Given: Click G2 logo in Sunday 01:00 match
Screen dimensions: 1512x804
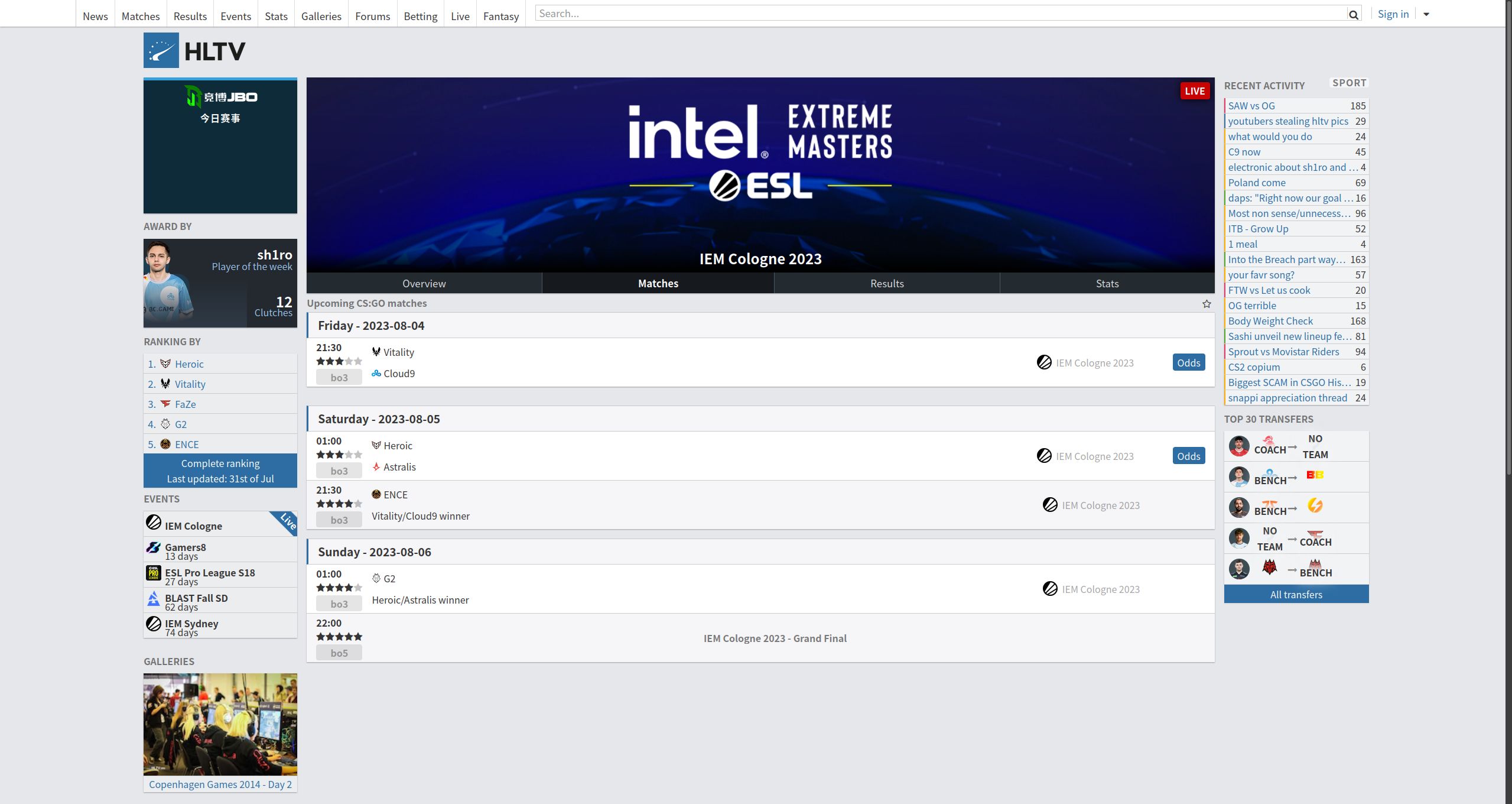Looking at the screenshot, I should (376, 578).
